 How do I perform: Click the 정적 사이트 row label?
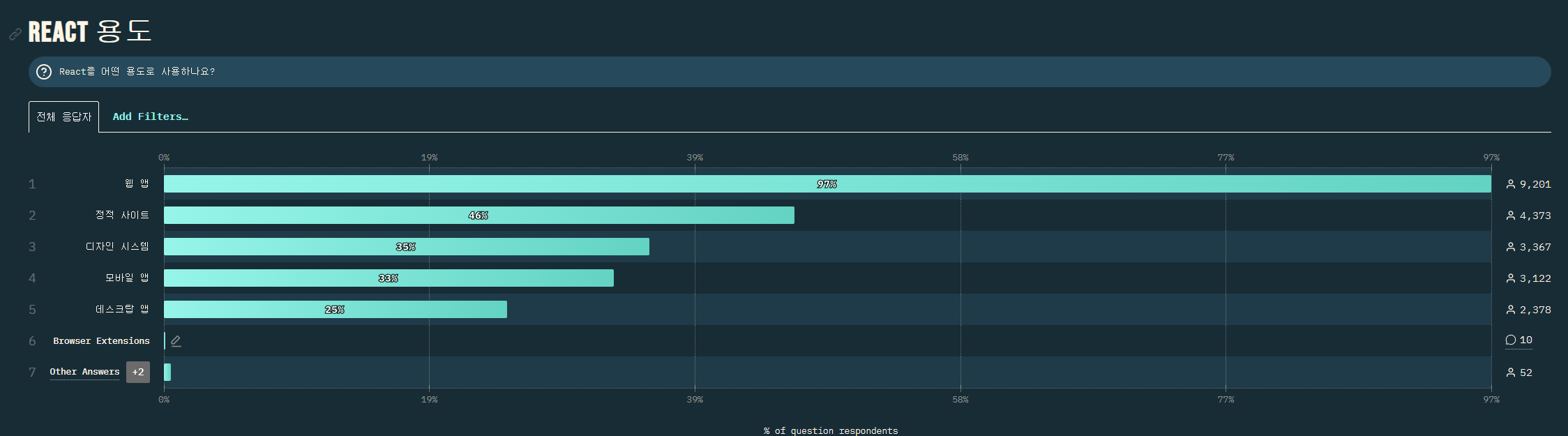[x=122, y=215]
